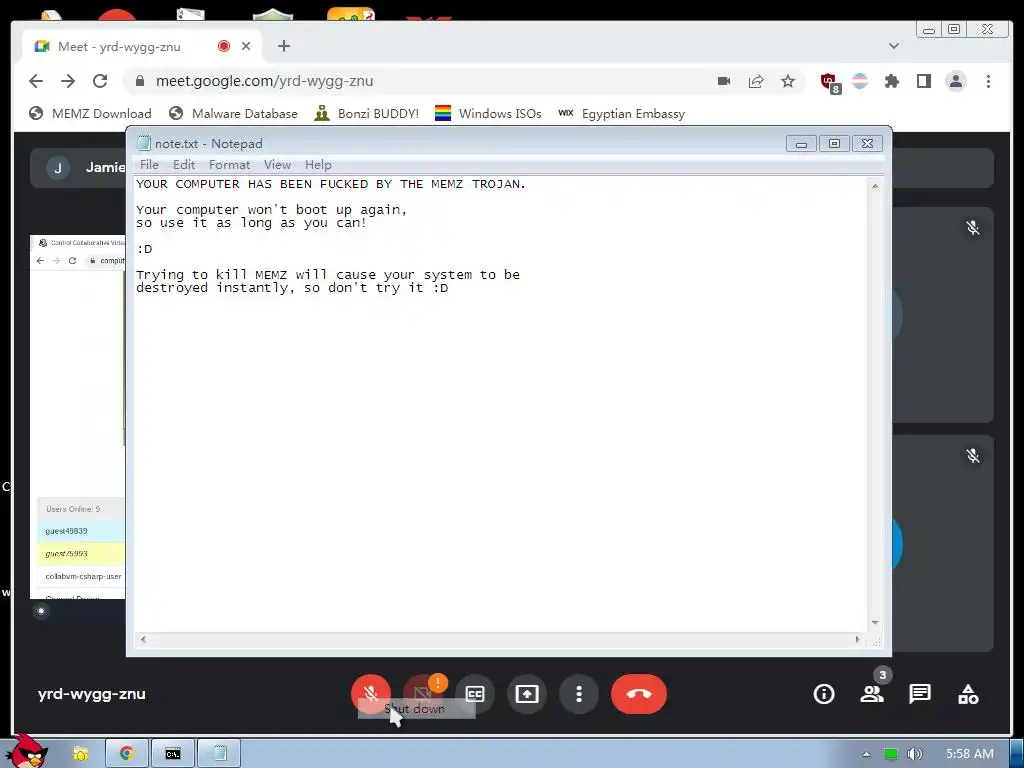The height and width of the screenshot is (768, 1024).
Task: Open the Notepad File menu
Action: click(149, 165)
